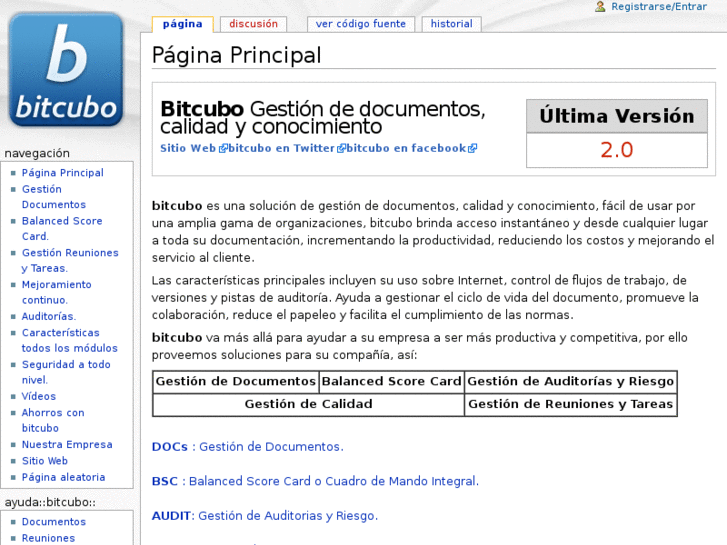Open the bitcubo en Twitter link

tap(287, 148)
